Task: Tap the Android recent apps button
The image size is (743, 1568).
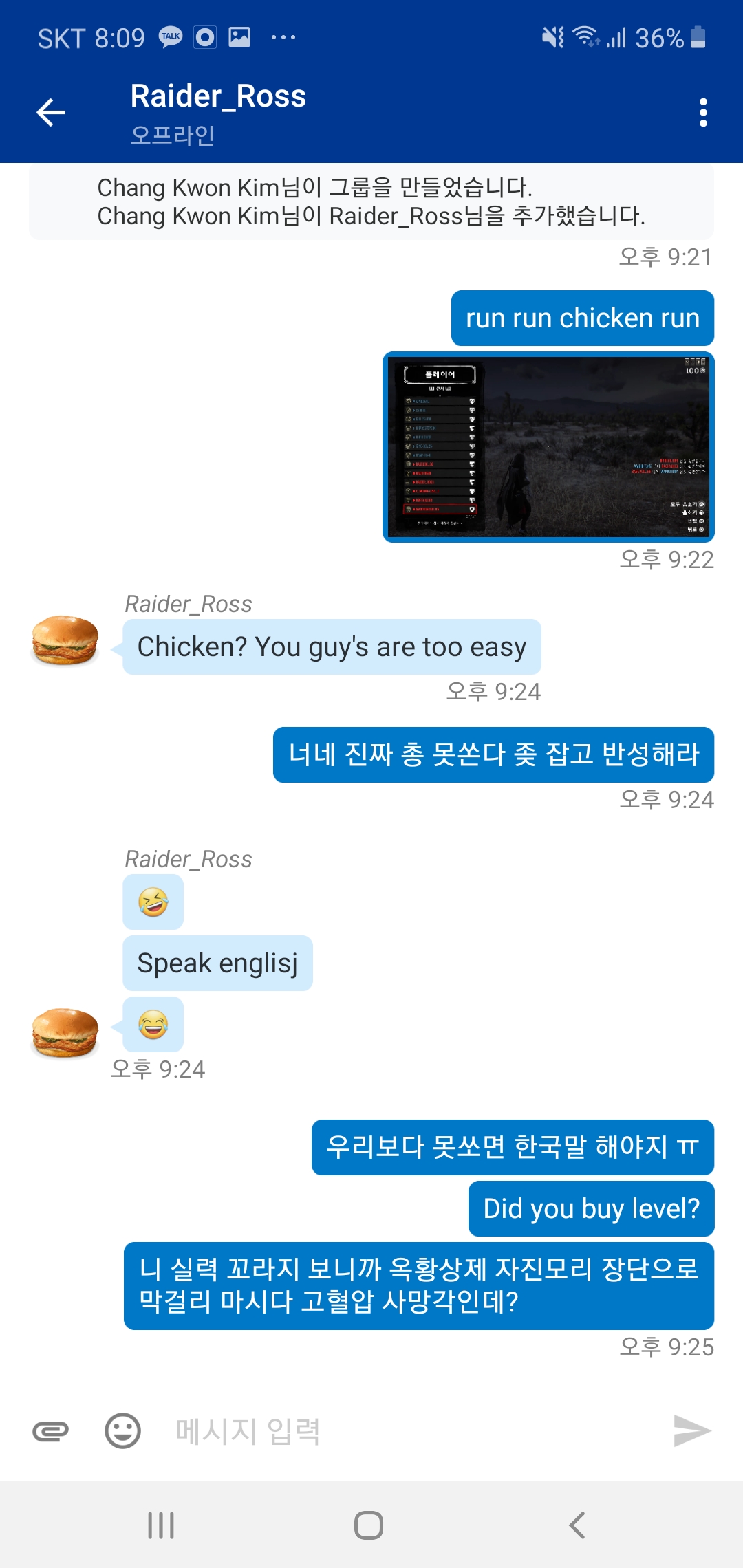Action: [161, 1525]
